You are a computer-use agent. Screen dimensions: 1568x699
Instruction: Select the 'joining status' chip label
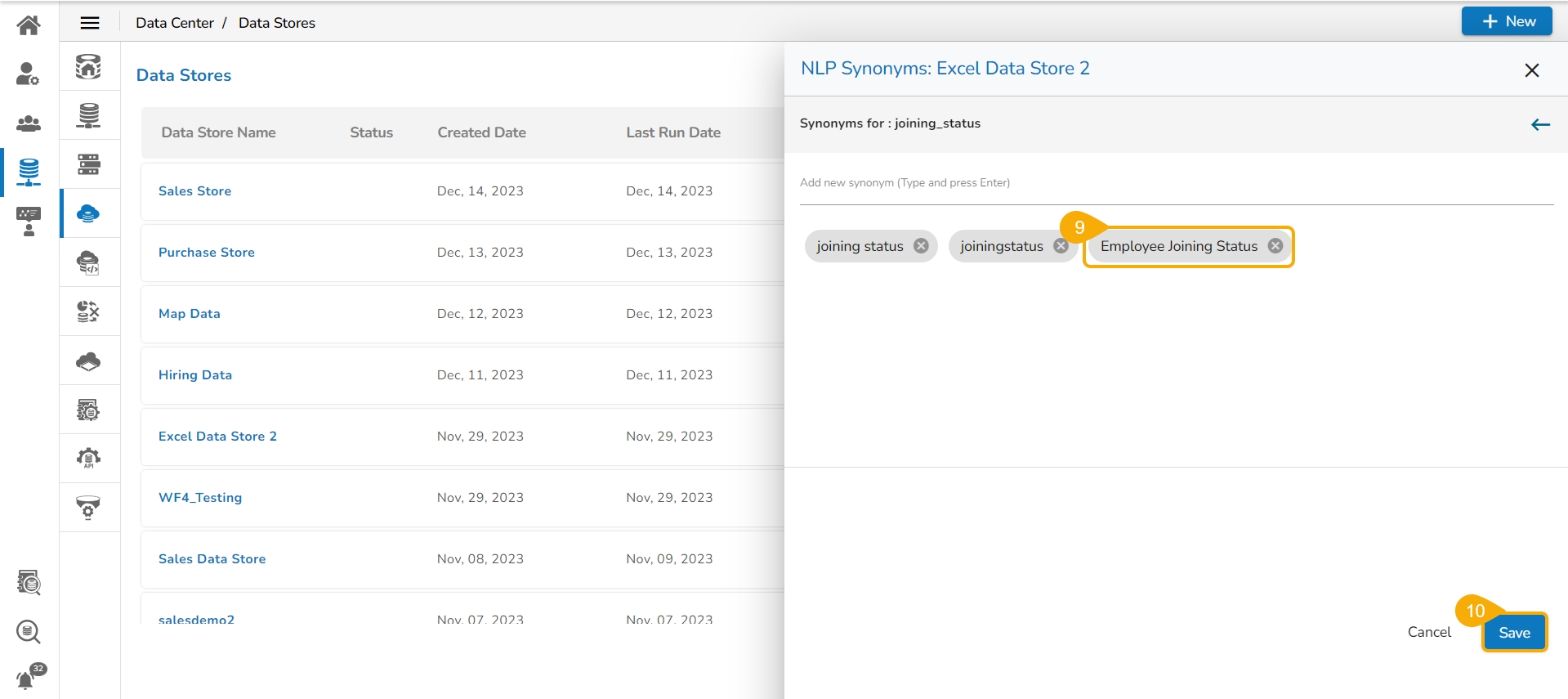pos(860,246)
